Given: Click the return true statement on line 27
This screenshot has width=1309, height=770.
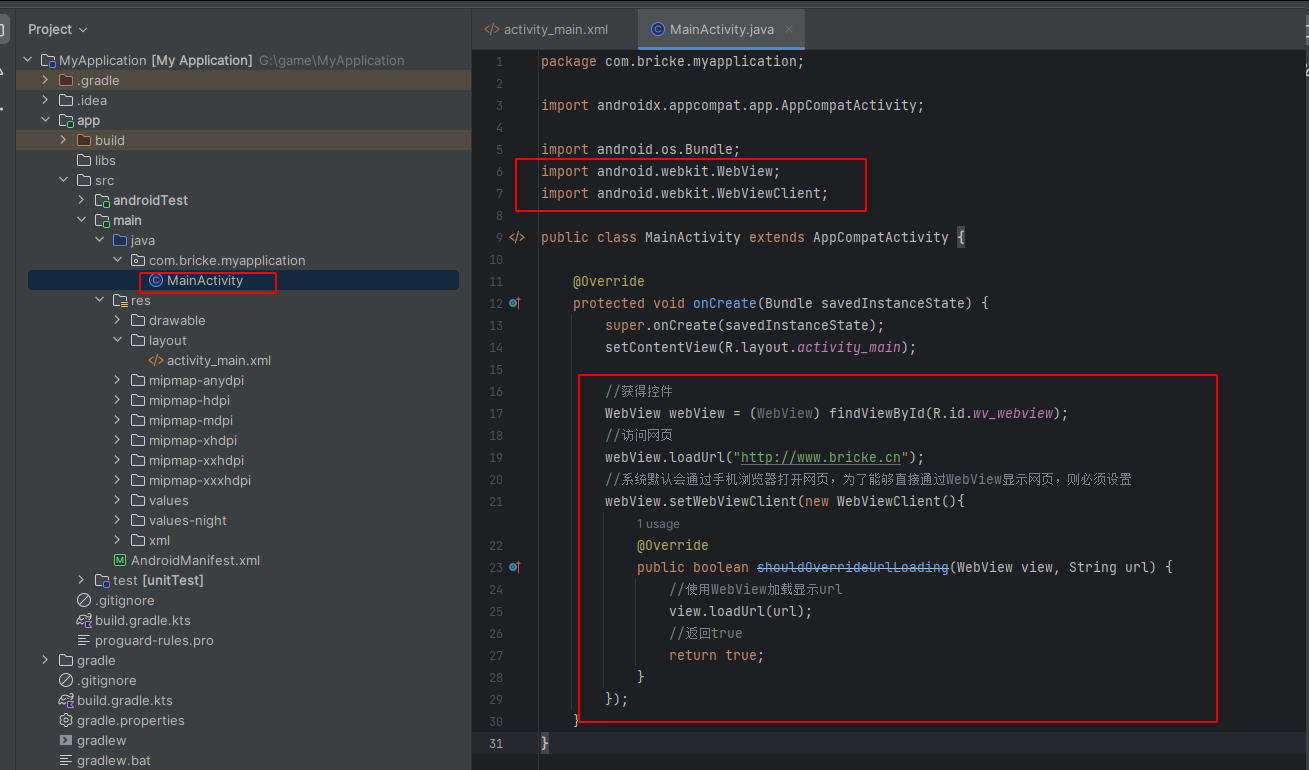Looking at the screenshot, I should point(716,655).
